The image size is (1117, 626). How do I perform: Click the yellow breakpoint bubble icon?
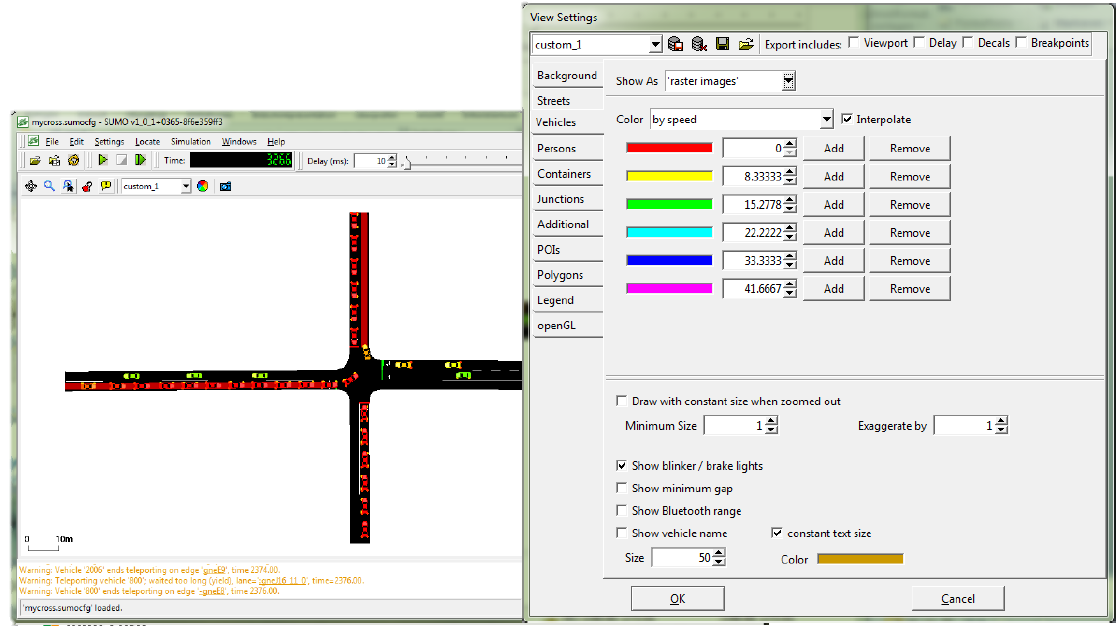point(106,185)
